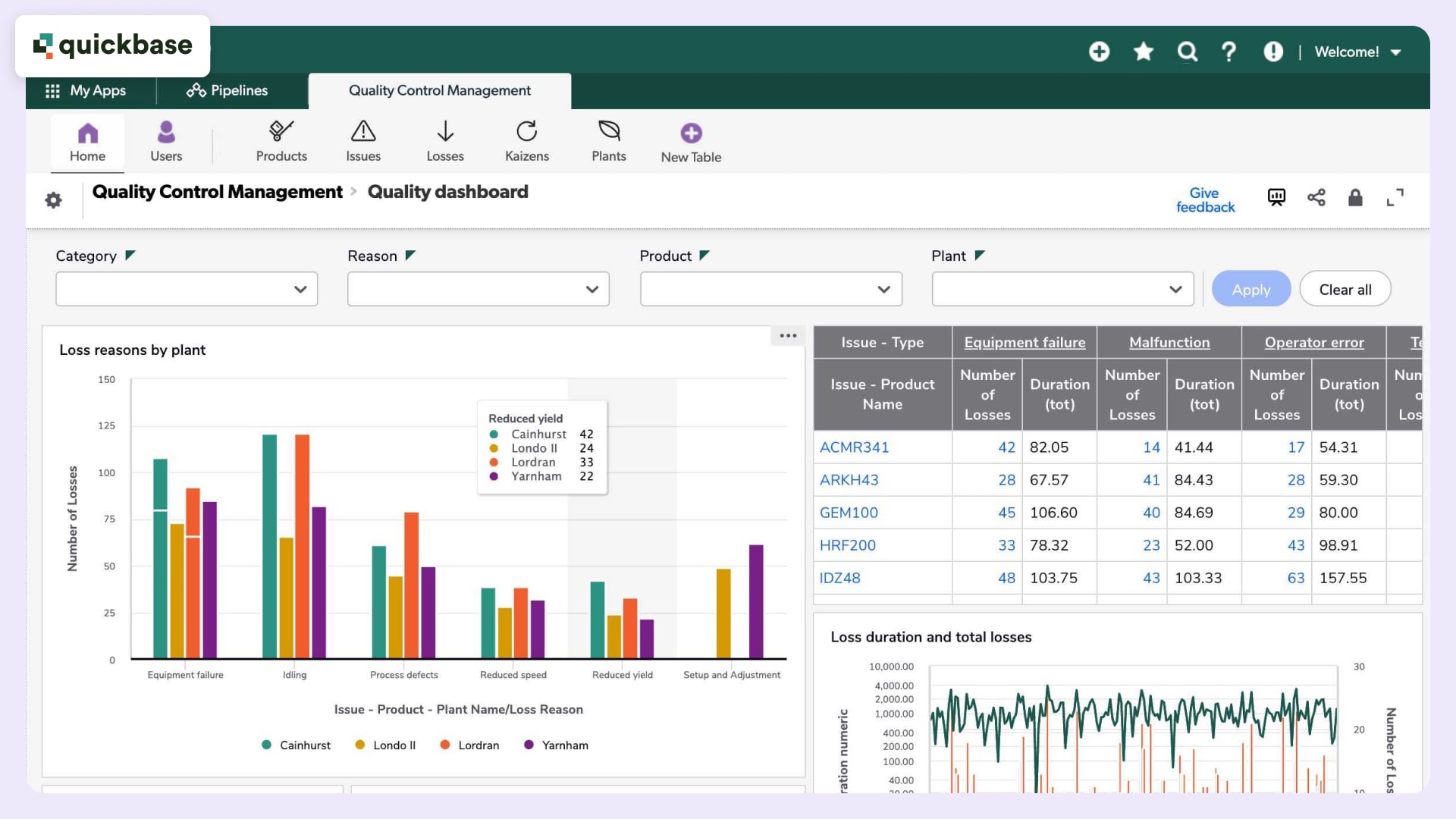Open chart options via ellipsis menu
The height and width of the screenshot is (819, 1456).
(x=787, y=335)
